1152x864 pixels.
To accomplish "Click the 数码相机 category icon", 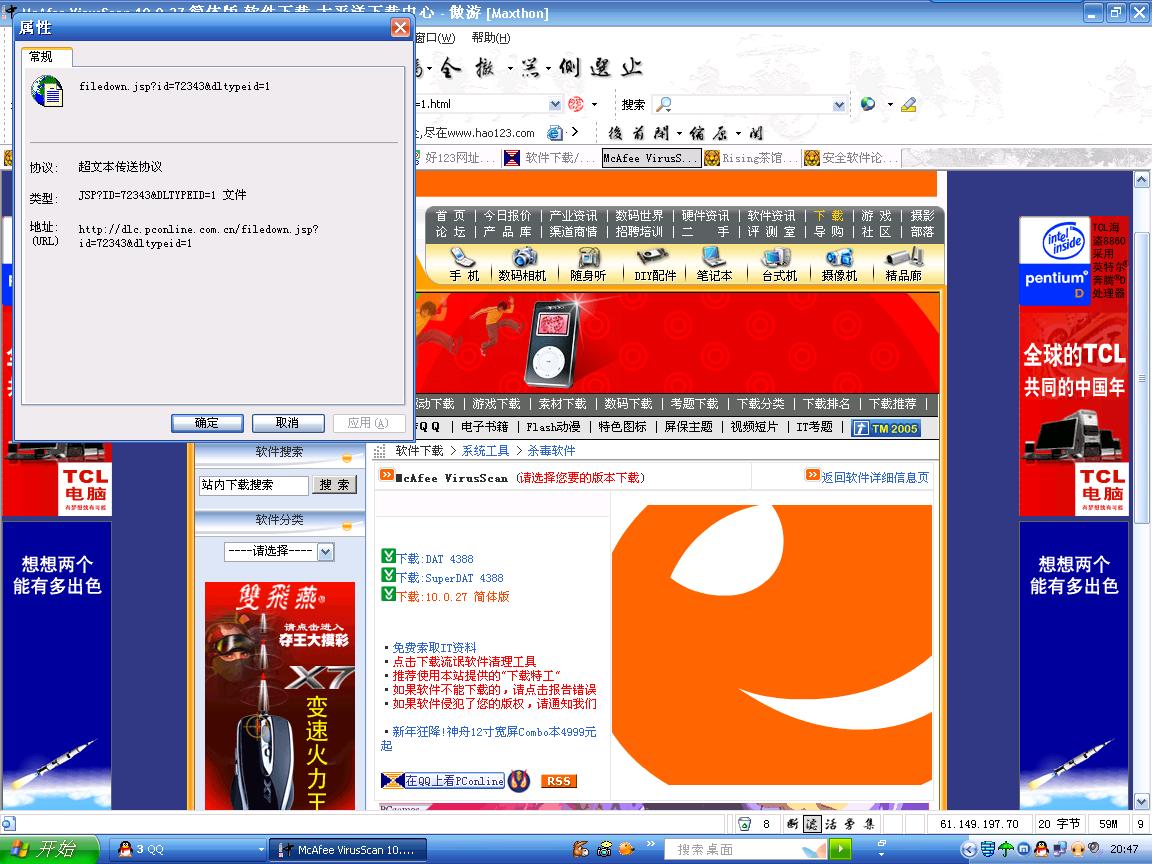I will 522,264.
